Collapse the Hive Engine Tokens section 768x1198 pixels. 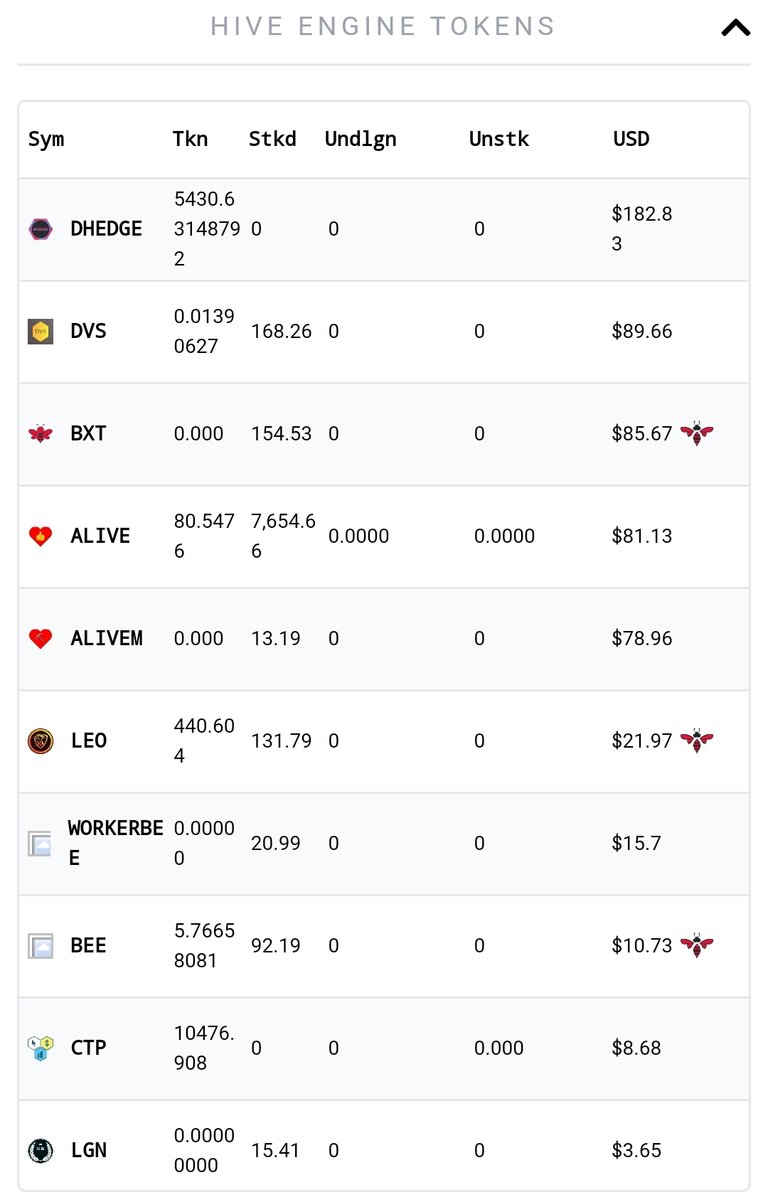[x=735, y=28]
